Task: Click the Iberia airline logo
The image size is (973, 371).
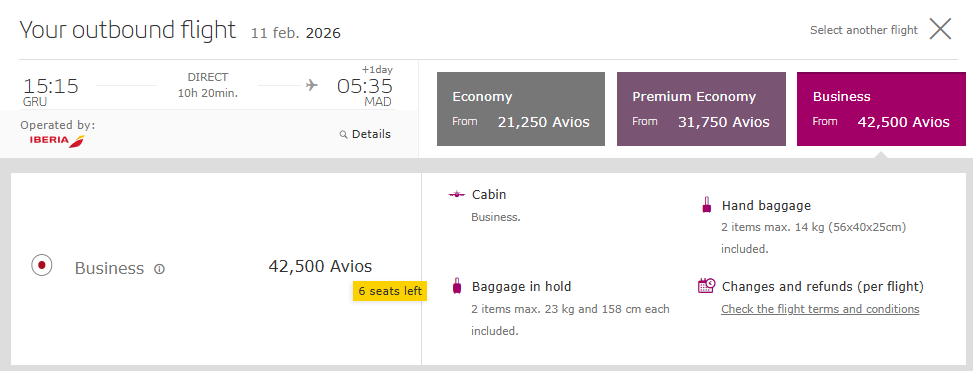Action: (57, 141)
